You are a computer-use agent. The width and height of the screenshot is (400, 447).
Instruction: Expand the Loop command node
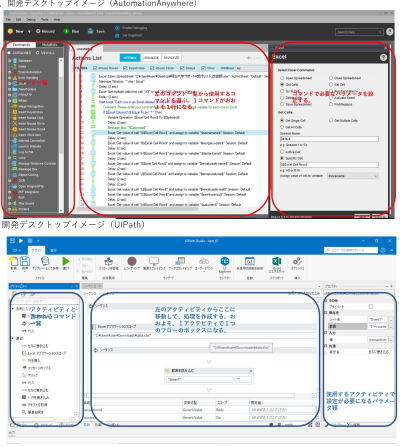pos(10,158)
